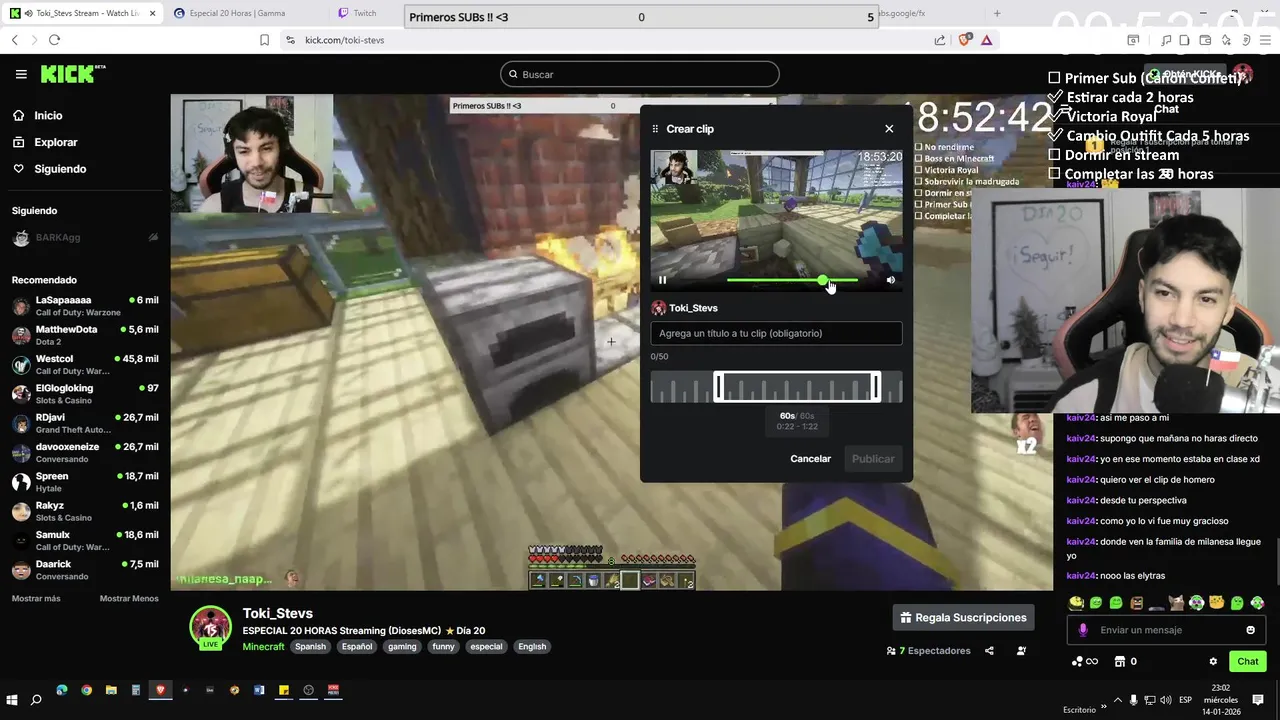Open a new browser tab
Screen dimensions: 1280x720
click(x=996, y=13)
